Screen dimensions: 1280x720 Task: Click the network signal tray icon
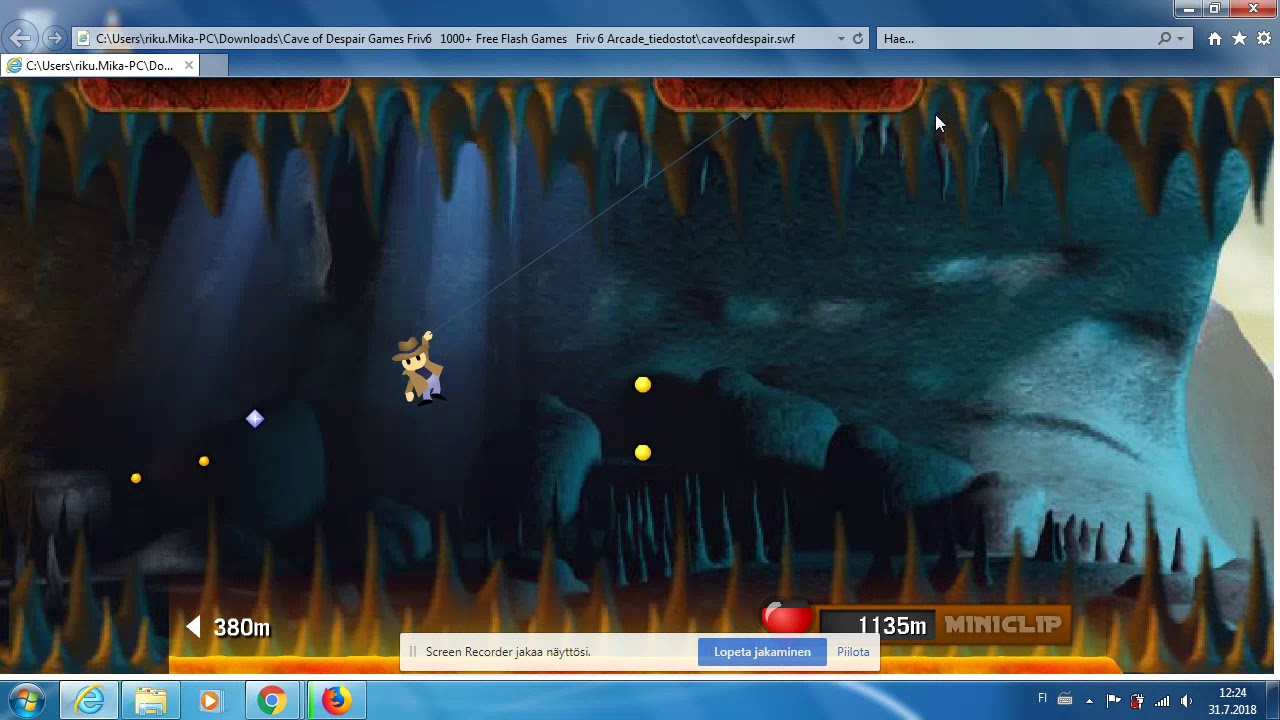click(x=1162, y=701)
